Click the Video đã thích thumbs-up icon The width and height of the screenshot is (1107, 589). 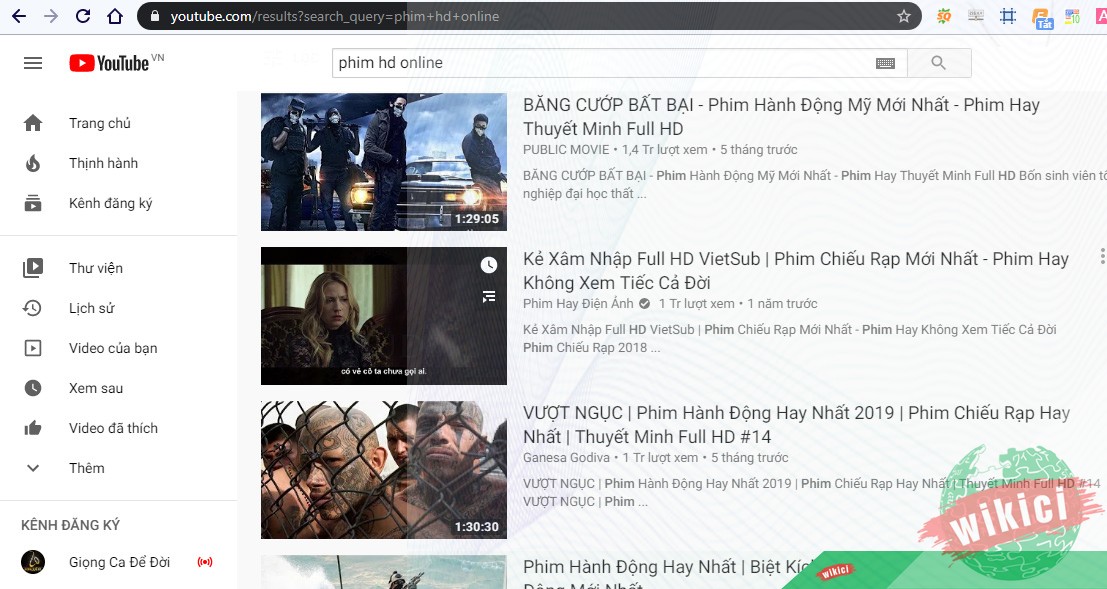[x=33, y=428]
